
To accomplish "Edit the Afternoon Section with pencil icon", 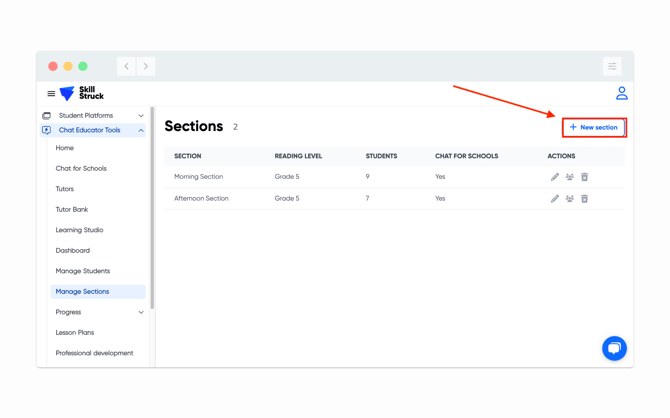I will tap(555, 199).
